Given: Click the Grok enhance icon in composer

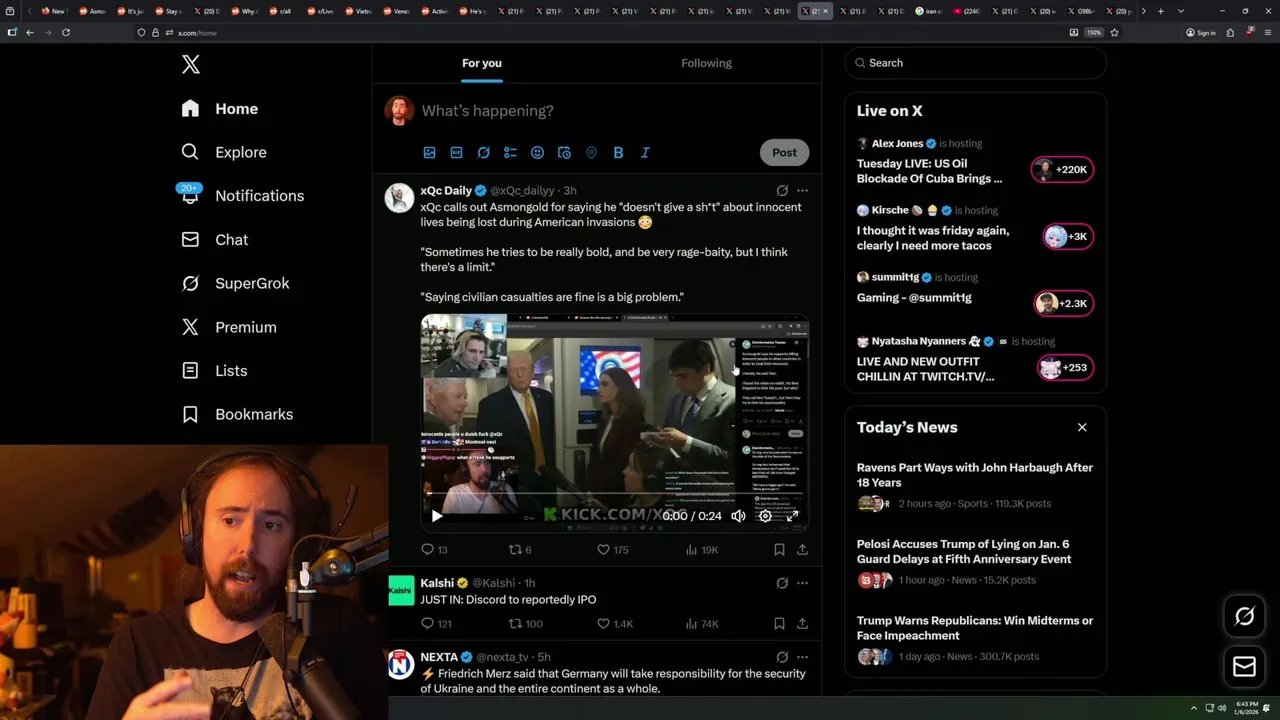Looking at the screenshot, I should tap(483, 153).
